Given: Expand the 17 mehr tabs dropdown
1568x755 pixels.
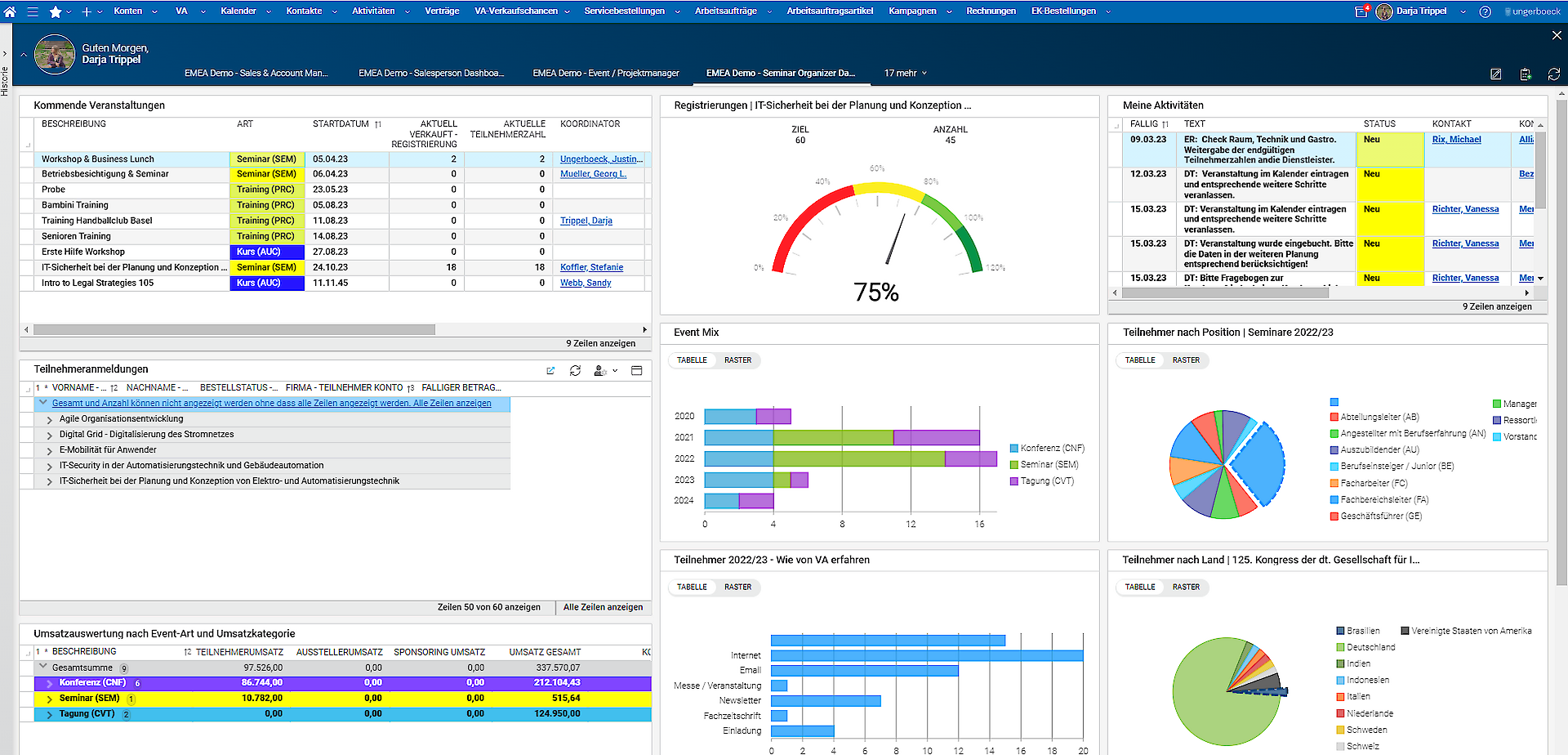Looking at the screenshot, I should coord(906,74).
